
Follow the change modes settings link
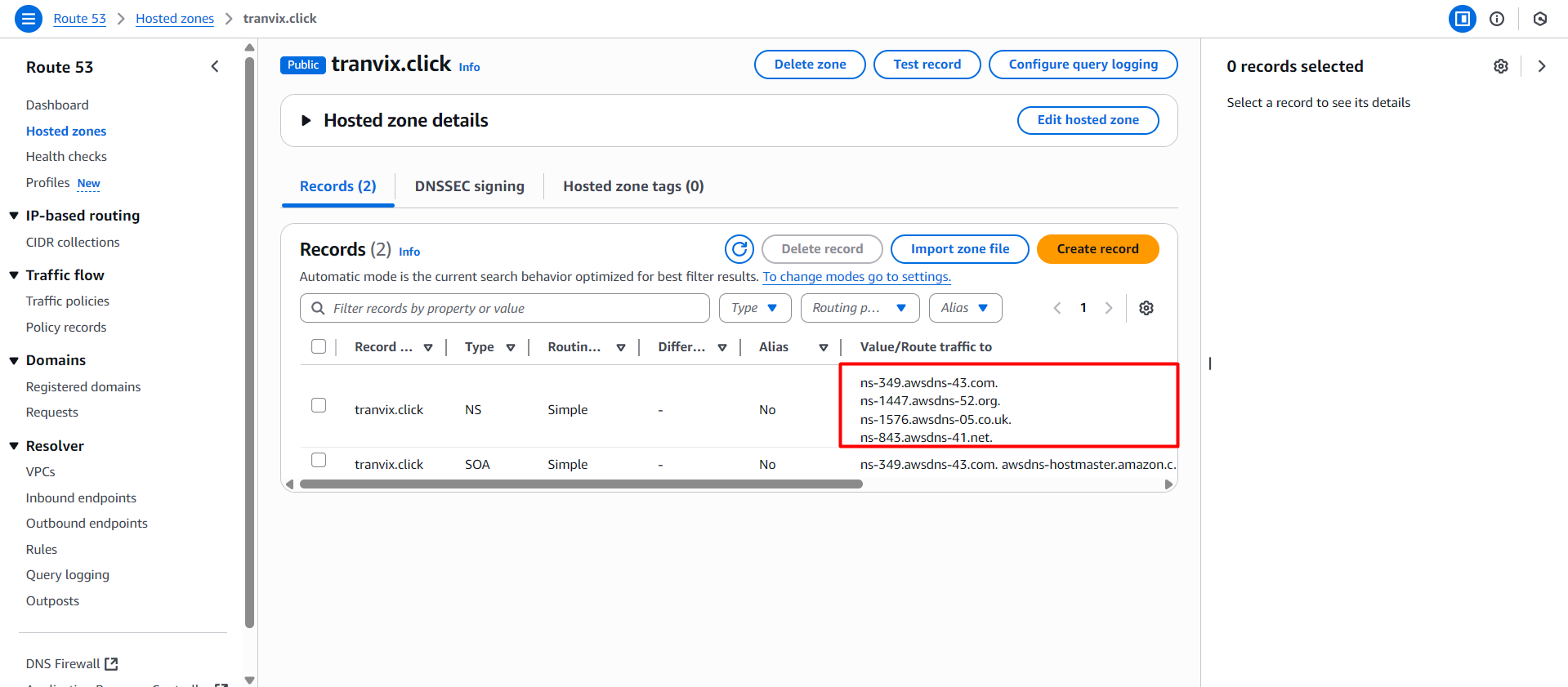click(x=856, y=277)
